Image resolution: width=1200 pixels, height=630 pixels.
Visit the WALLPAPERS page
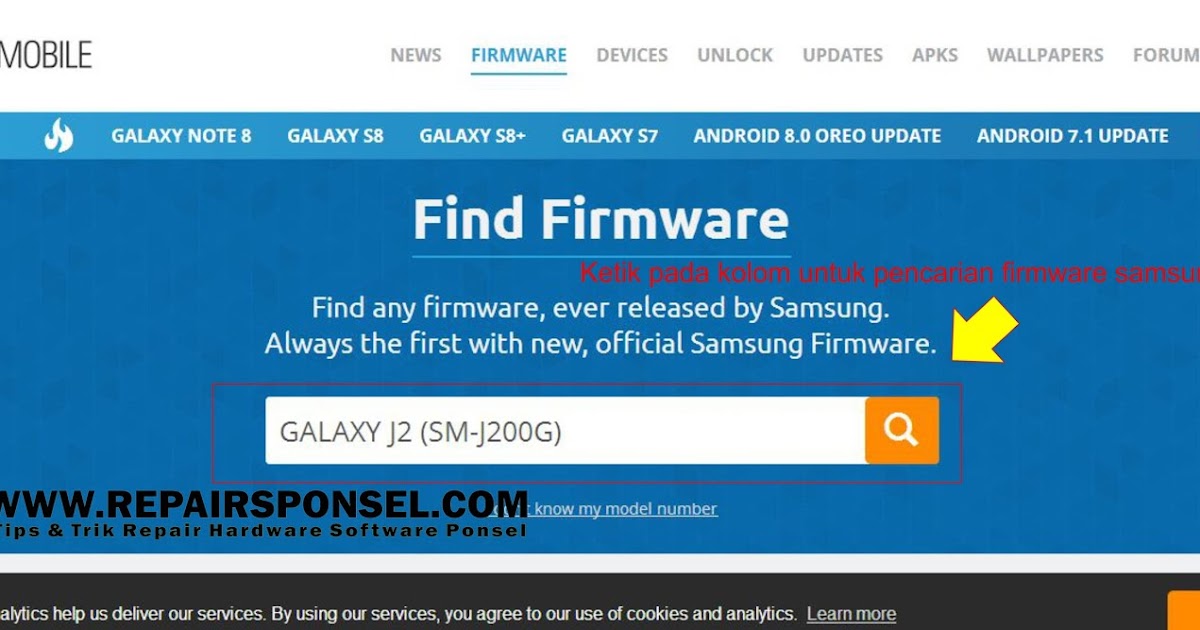click(1045, 55)
